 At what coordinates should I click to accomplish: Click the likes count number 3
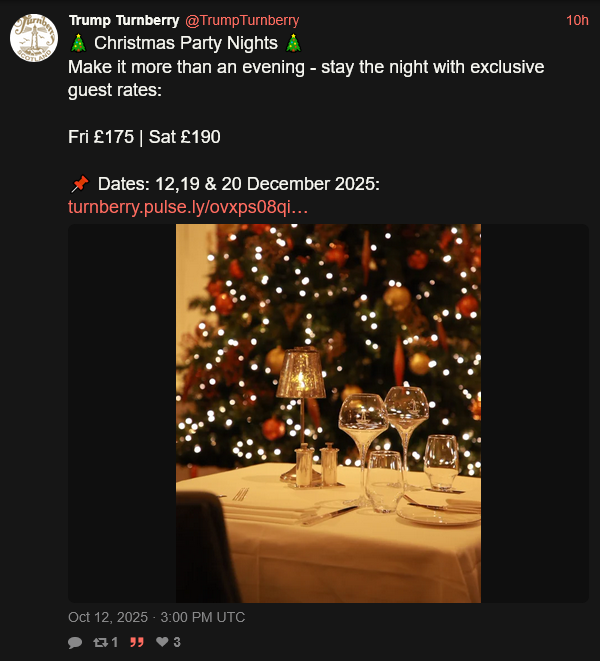[x=177, y=642]
